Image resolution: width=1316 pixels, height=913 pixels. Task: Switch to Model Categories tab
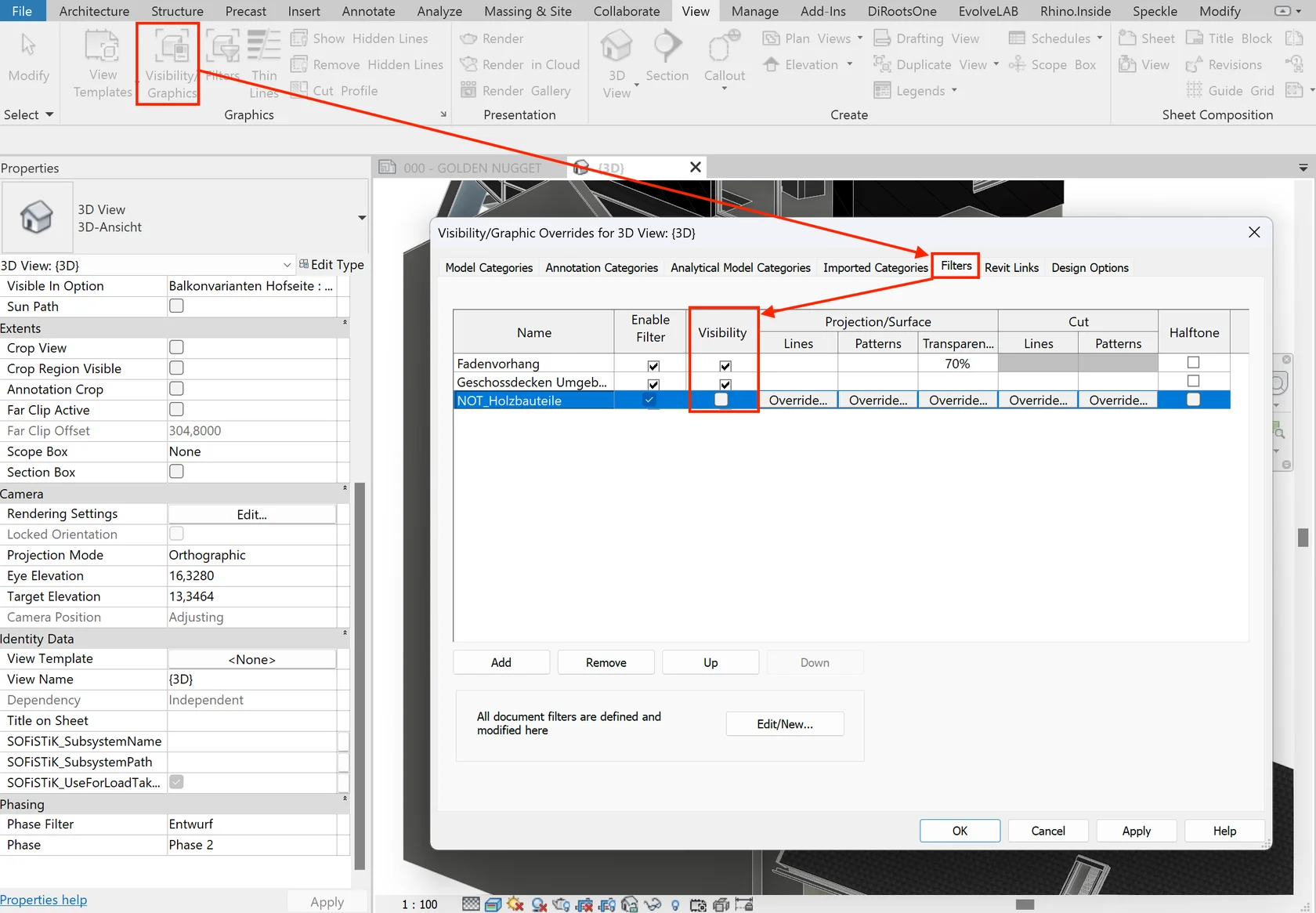coord(489,267)
